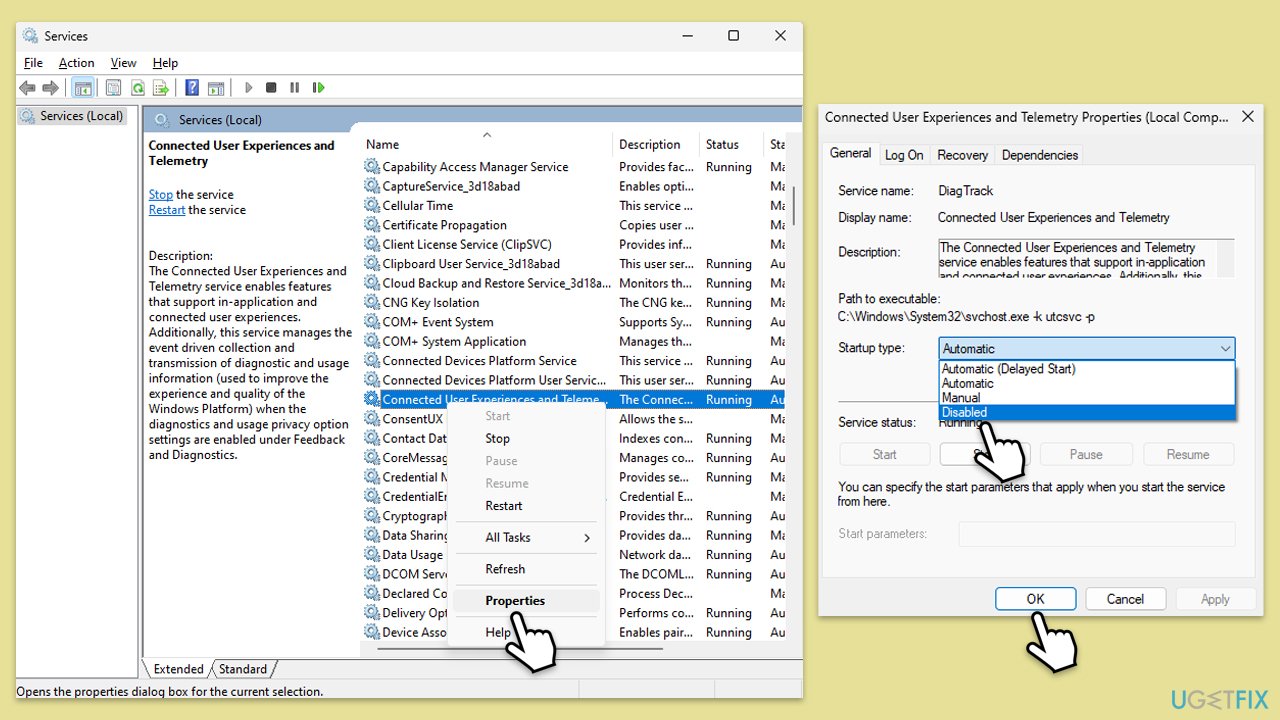Switch to the Standard tab at bottom

tap(243, 669)
